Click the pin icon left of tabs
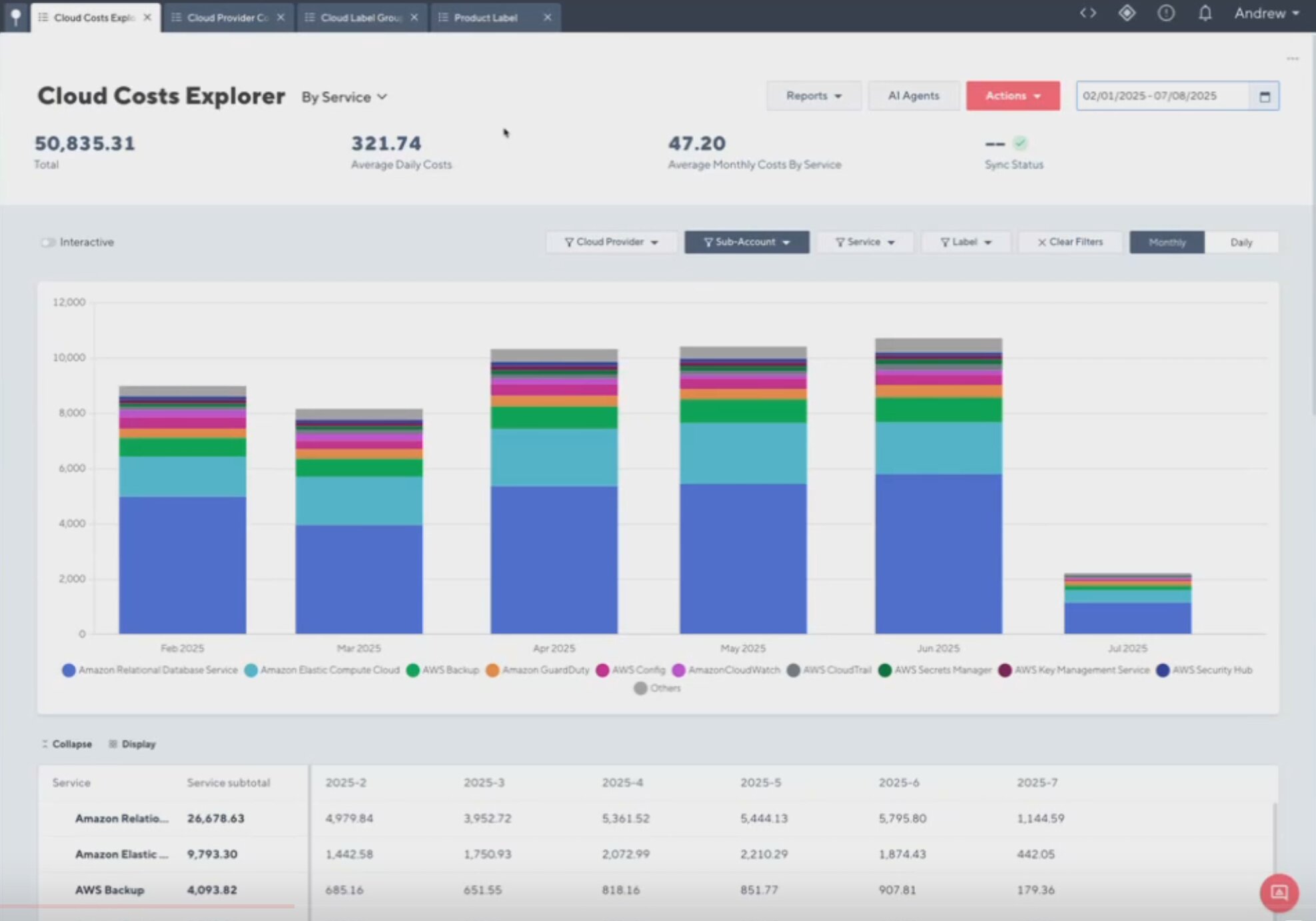 point(15,16)
